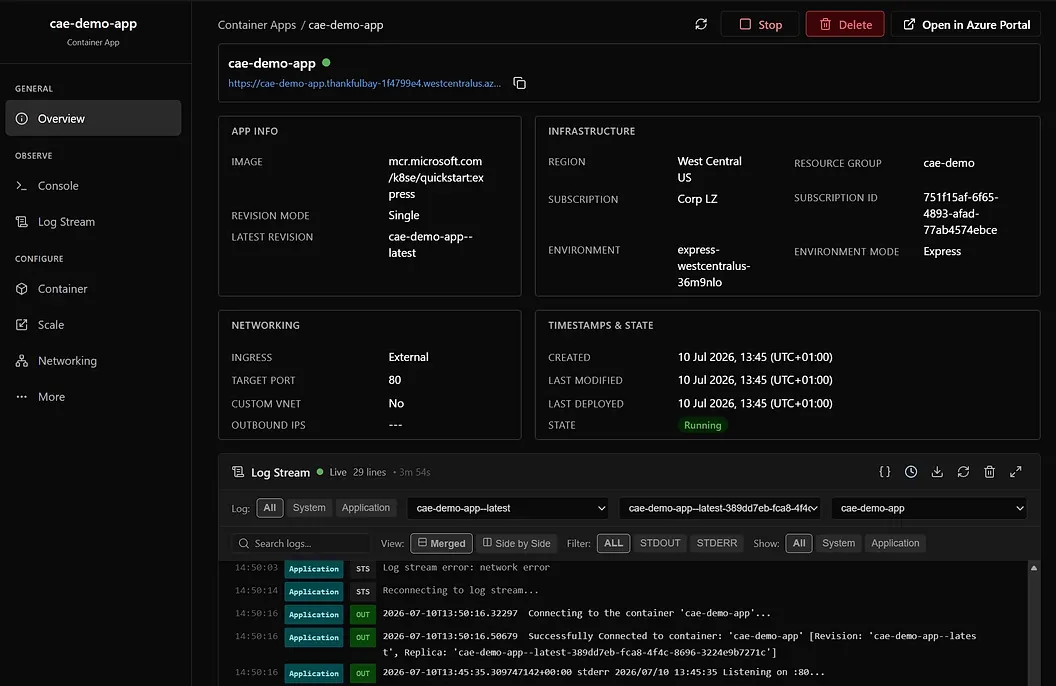Filter logs to STDERR
Screen dimensions: 1056x686
[717, 543]
